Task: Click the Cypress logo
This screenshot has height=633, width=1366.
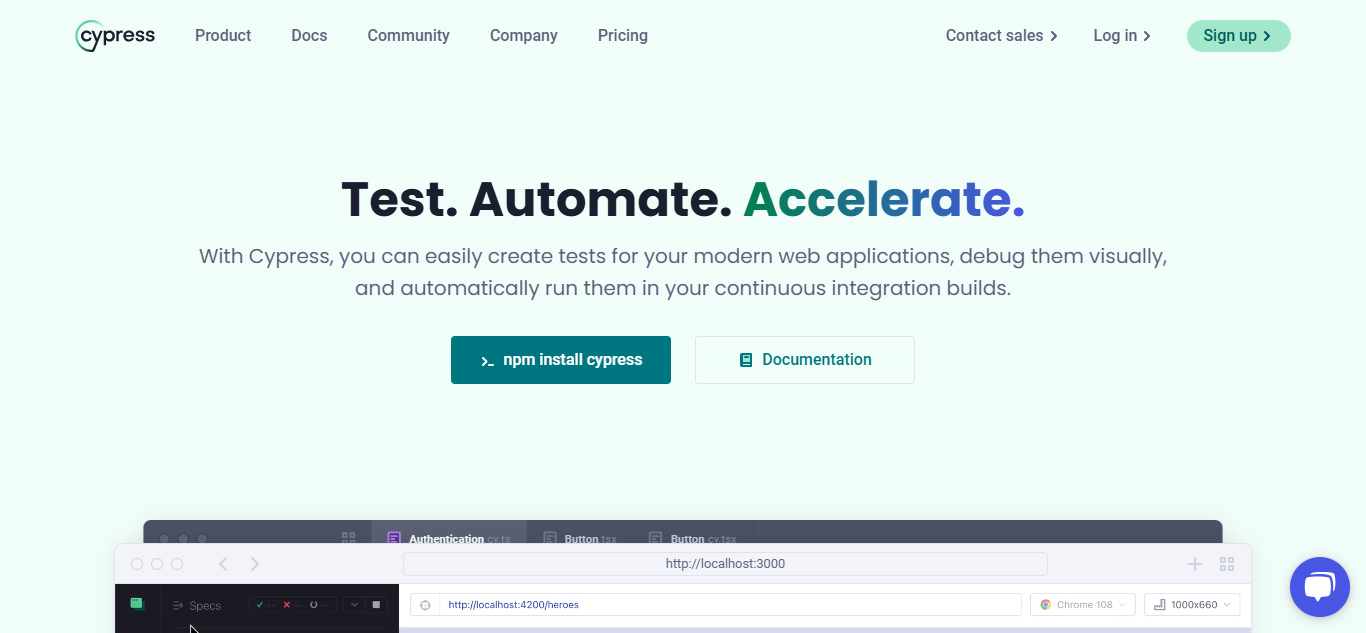Action: pyautogui.click(x=115, y=36)
